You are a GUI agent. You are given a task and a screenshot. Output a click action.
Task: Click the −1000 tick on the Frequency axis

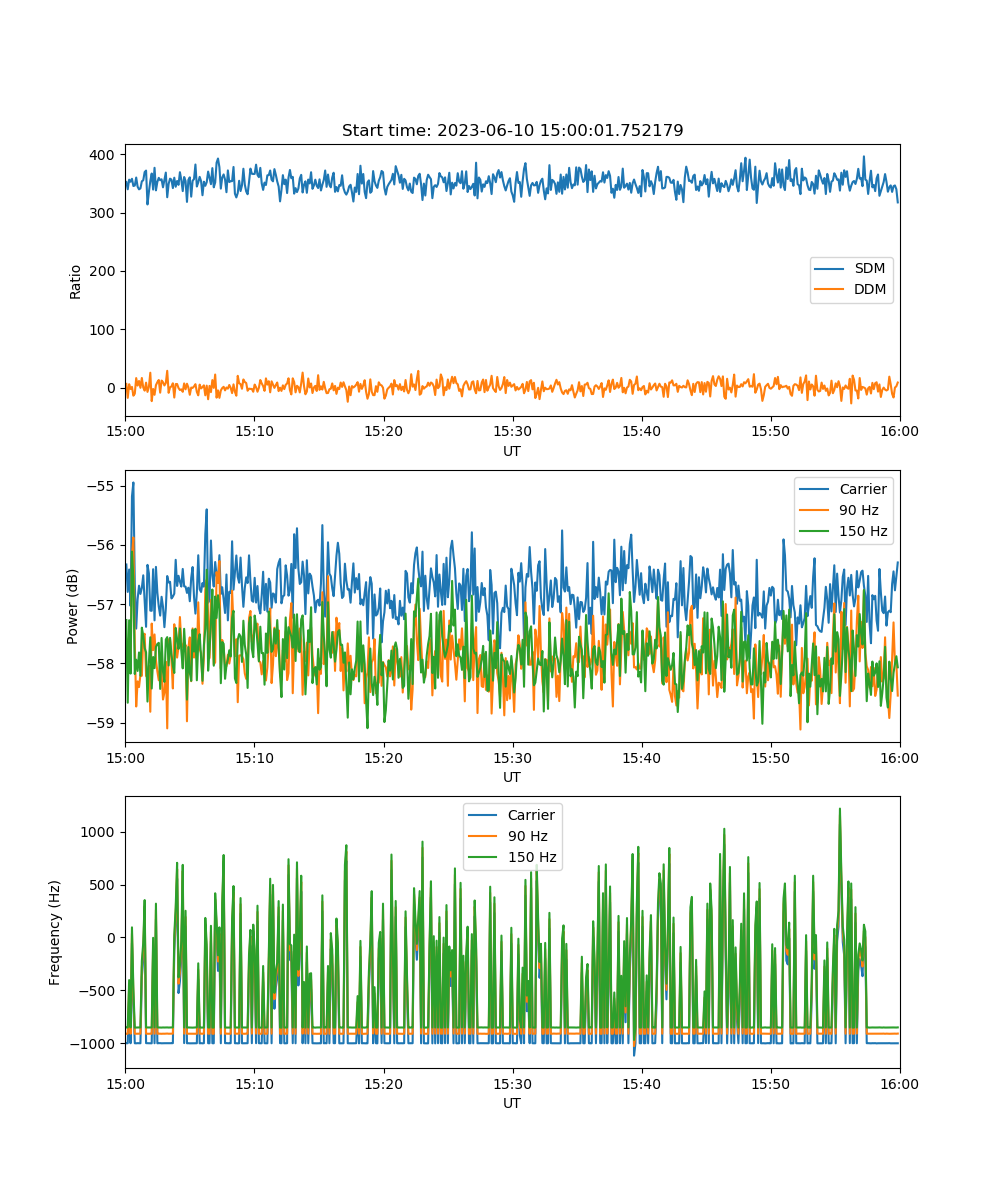[x=94, y=1043]
